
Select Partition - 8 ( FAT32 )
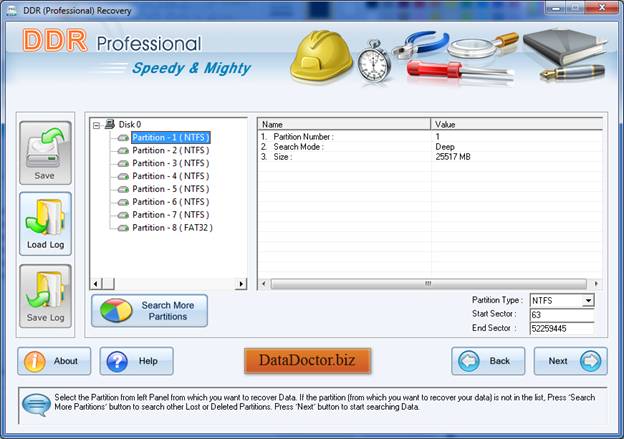[x=172, y=228]
